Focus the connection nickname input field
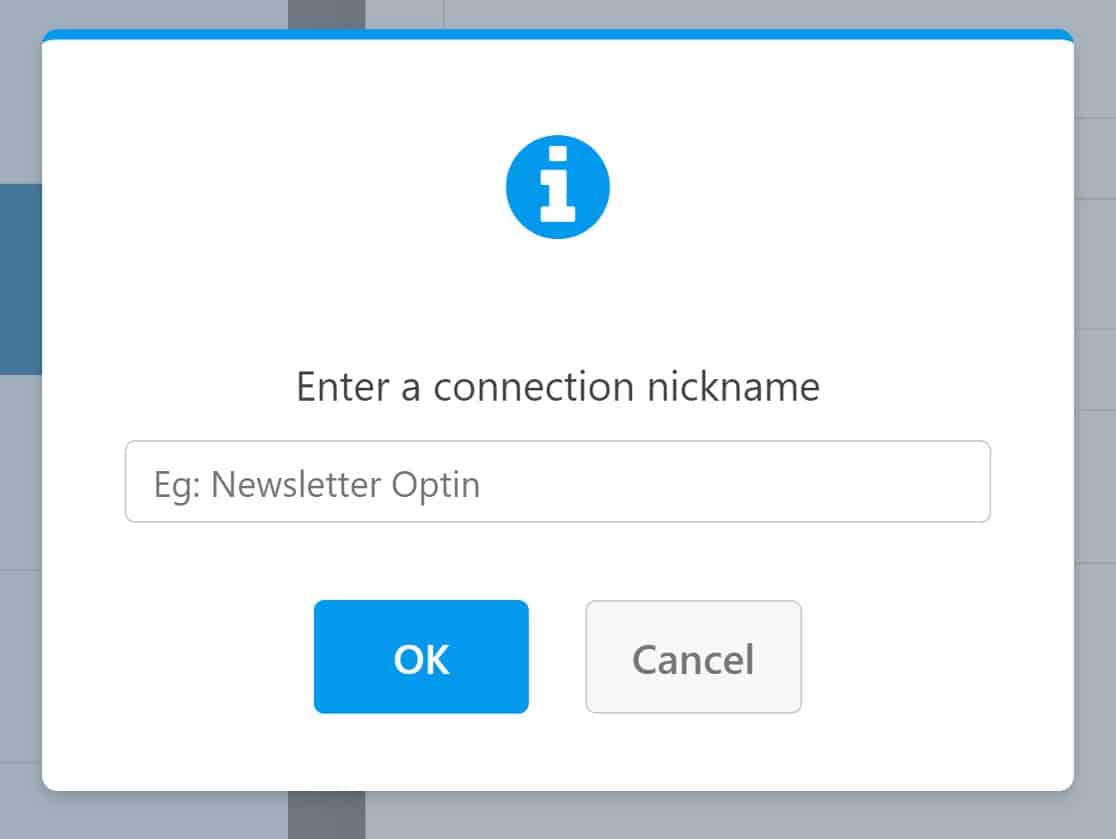Image resolution: width=1116 pixels, height=839 pixels. (557, 482)
